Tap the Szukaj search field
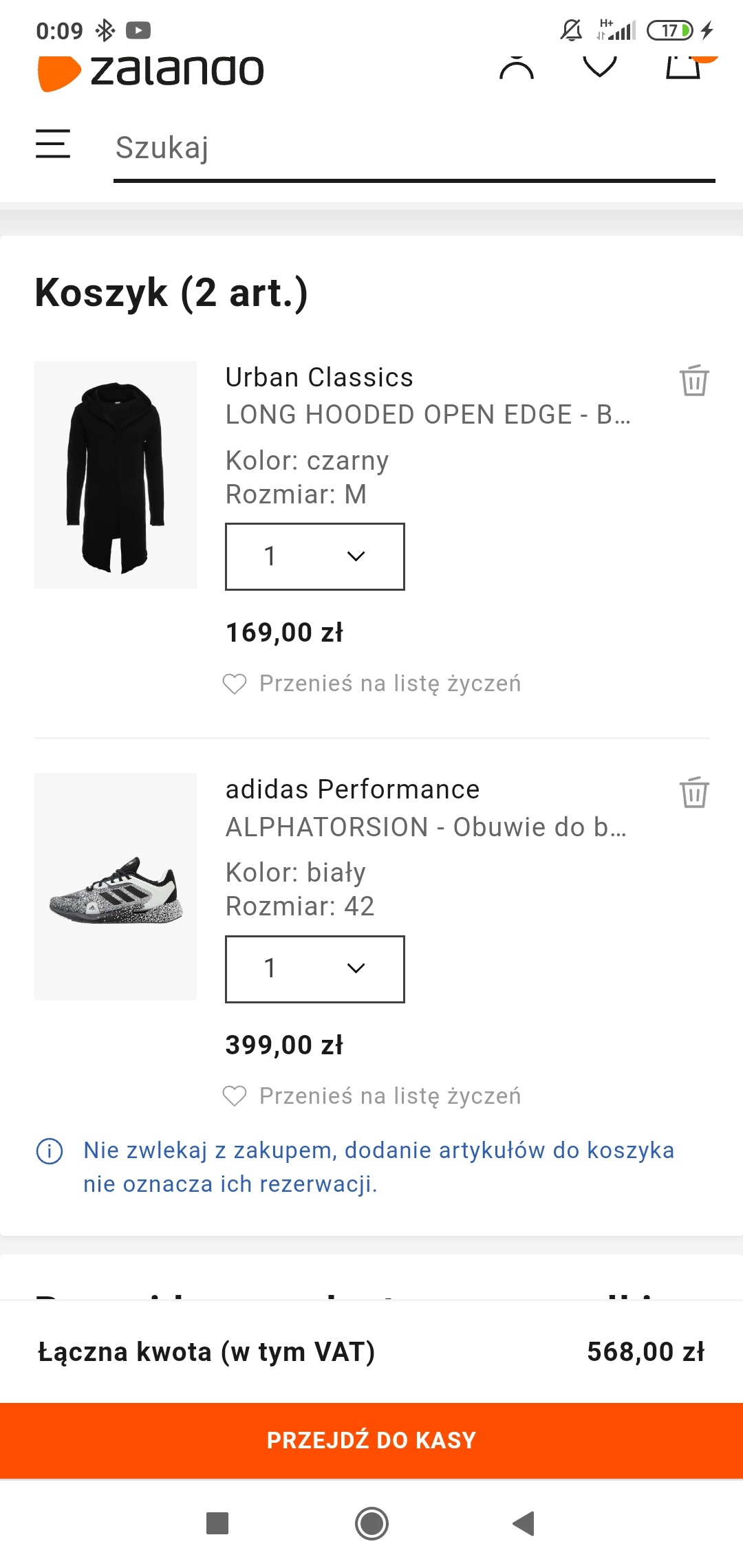Image resolution: width=743 pixels, height=1568 pixels. 414,149
